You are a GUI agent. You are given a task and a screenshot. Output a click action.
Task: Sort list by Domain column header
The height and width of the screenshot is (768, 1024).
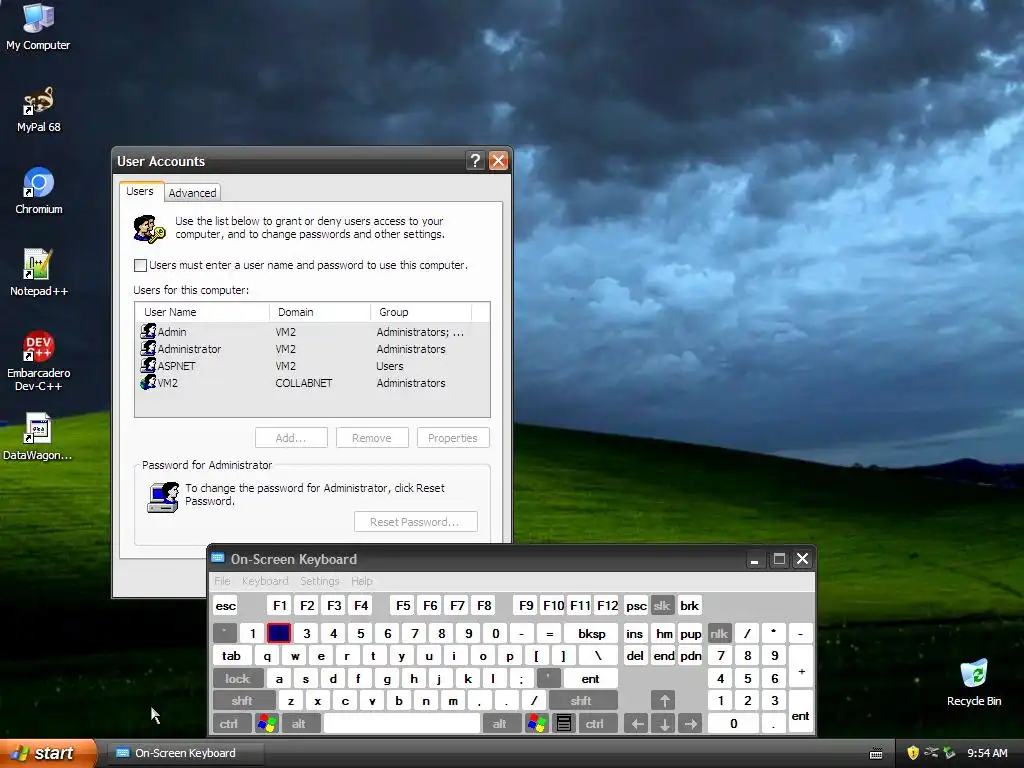[320, 312]
